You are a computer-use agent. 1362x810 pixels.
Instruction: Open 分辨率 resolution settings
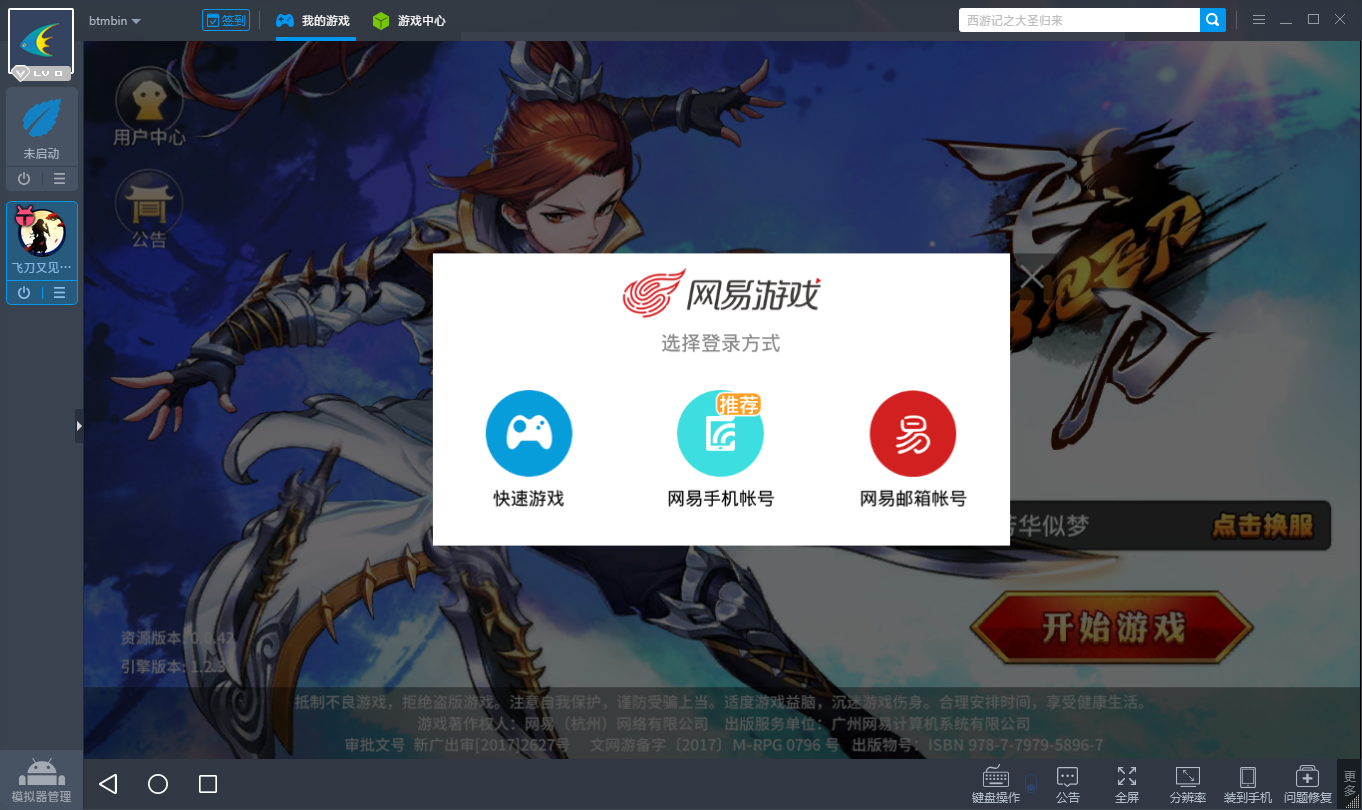click(x=1188, y=785)
